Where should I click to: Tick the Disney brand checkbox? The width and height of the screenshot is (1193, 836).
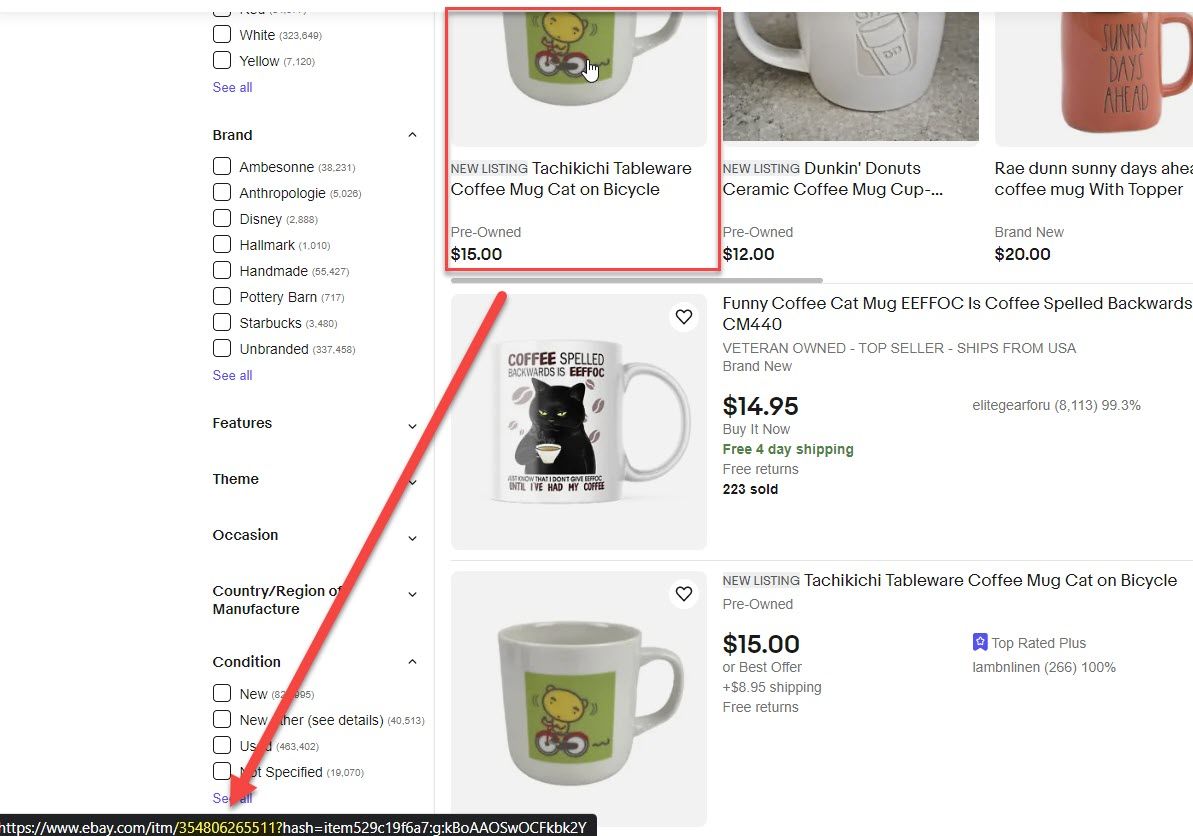221,218
